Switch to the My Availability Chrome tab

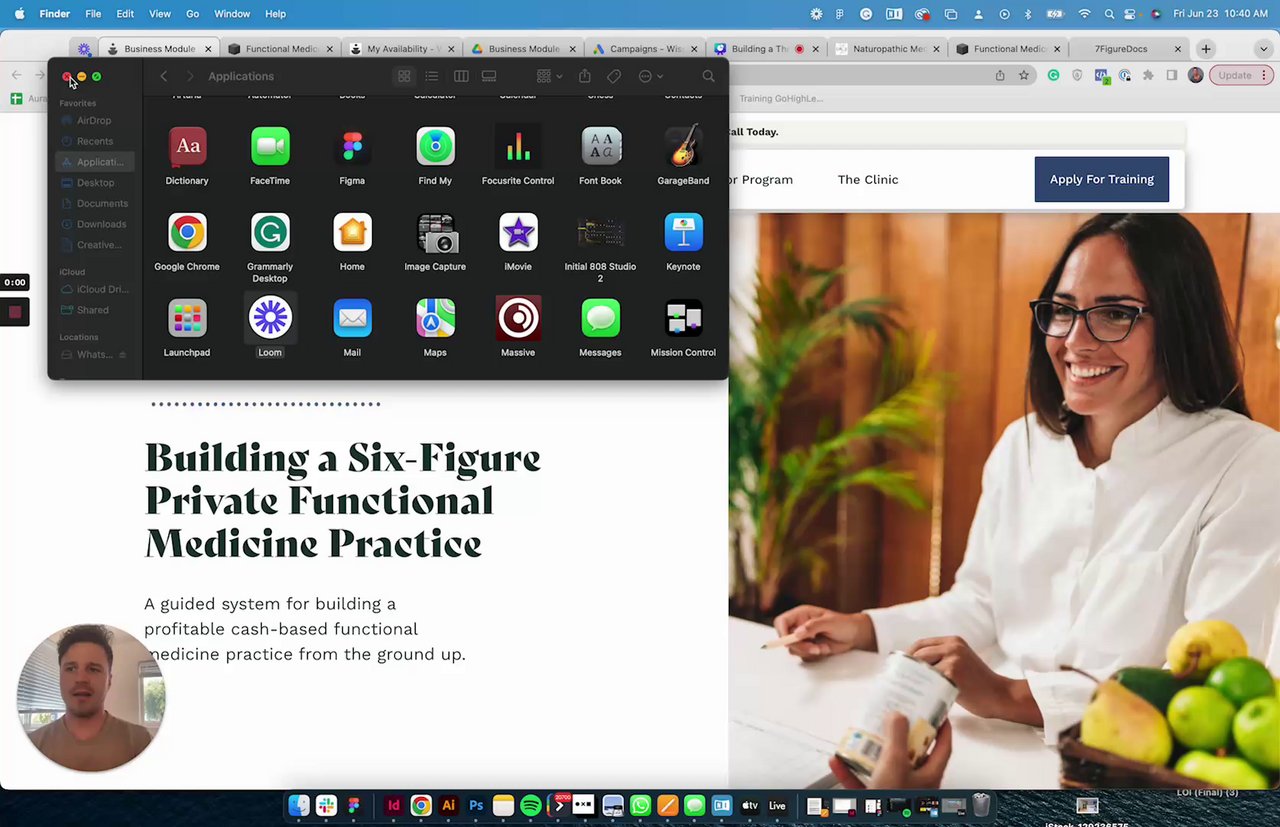click(401, 49)
